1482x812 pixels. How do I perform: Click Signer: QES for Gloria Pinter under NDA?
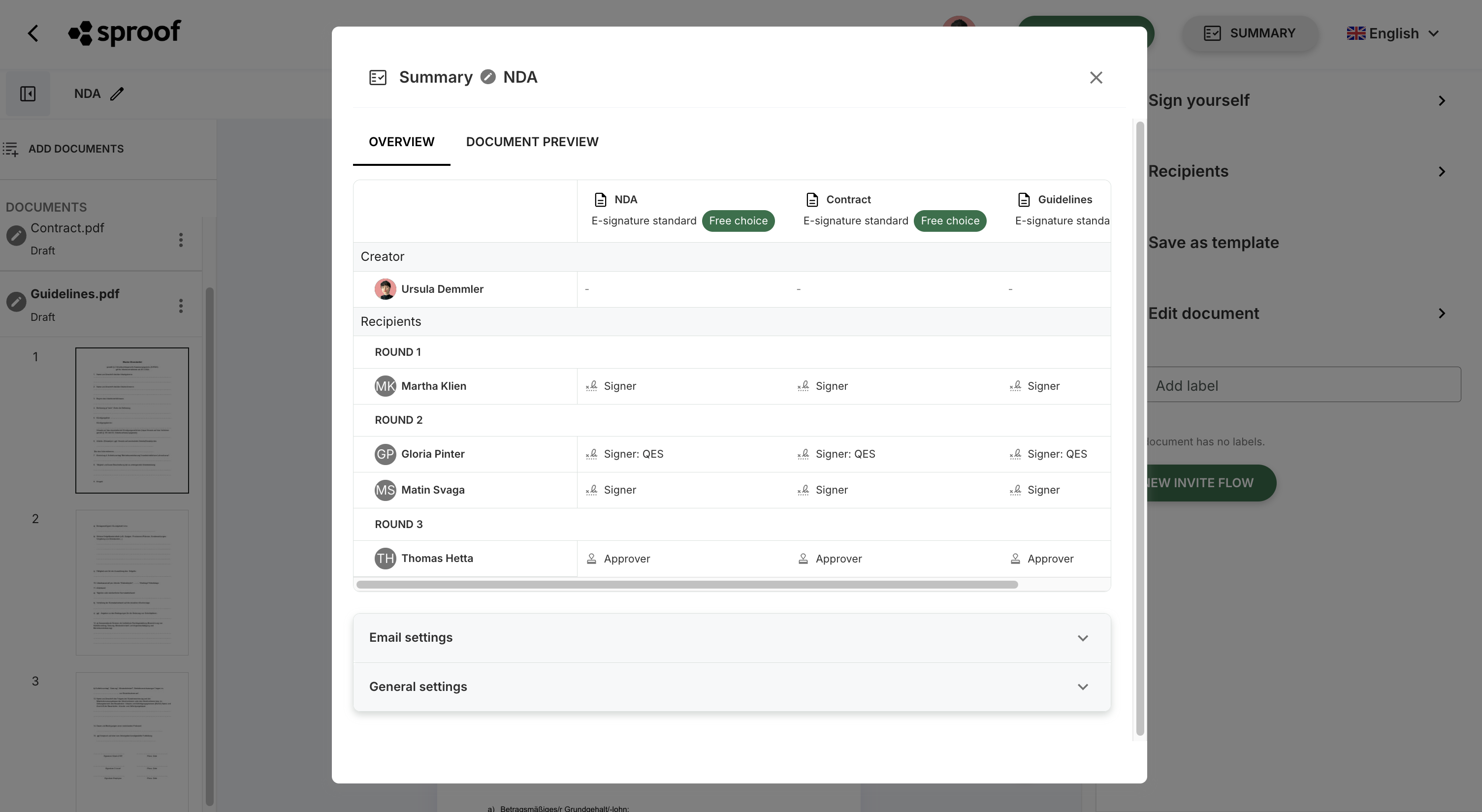pyautogui.click(x=633, y=454)
